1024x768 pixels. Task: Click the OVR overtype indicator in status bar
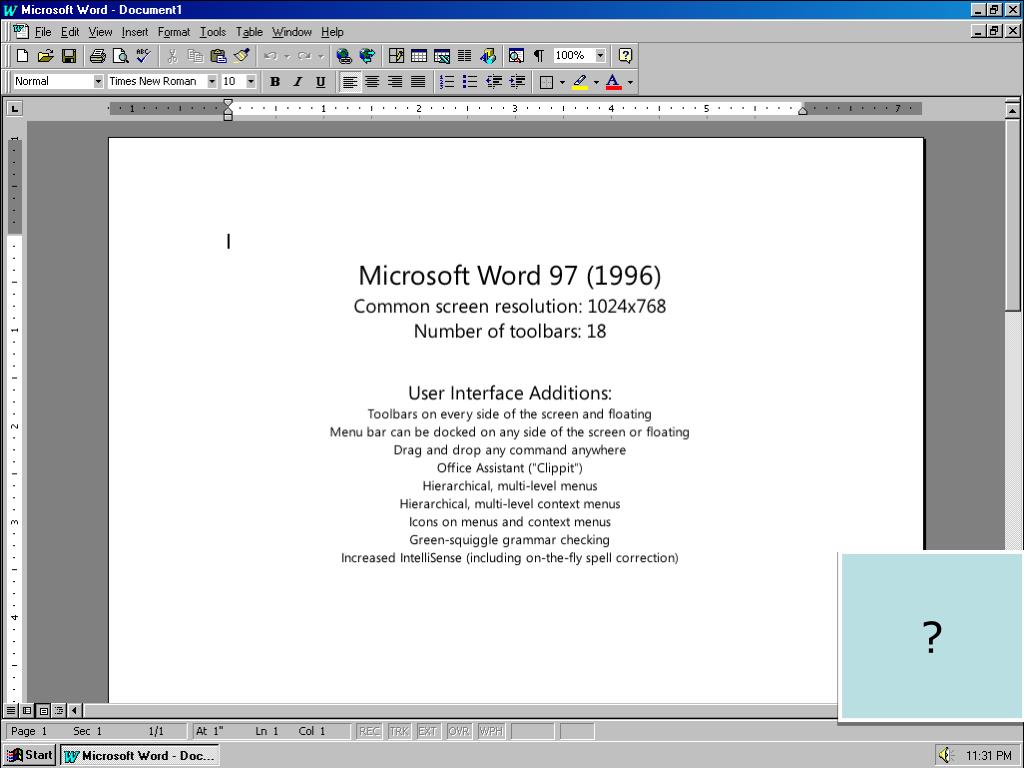pos(458,731)
